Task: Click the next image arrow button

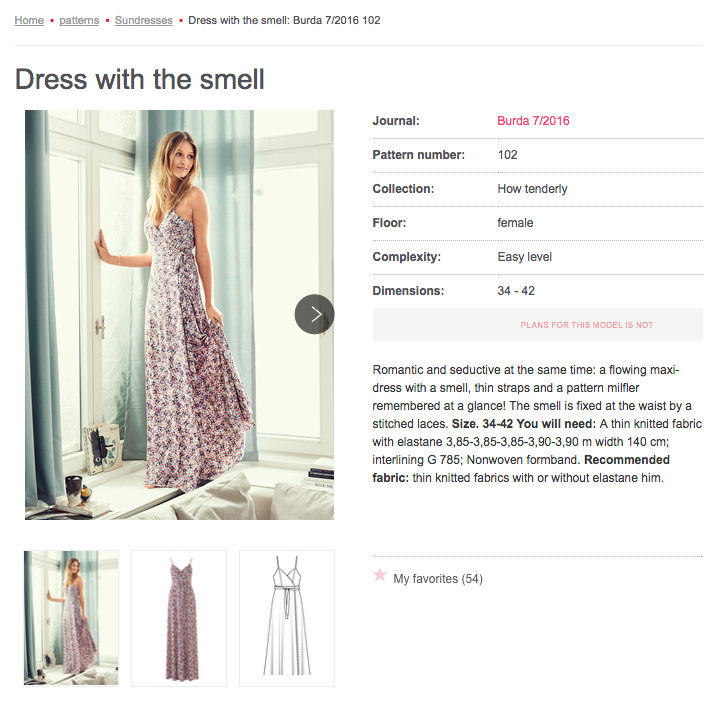Action: click(x=314, y=314)
